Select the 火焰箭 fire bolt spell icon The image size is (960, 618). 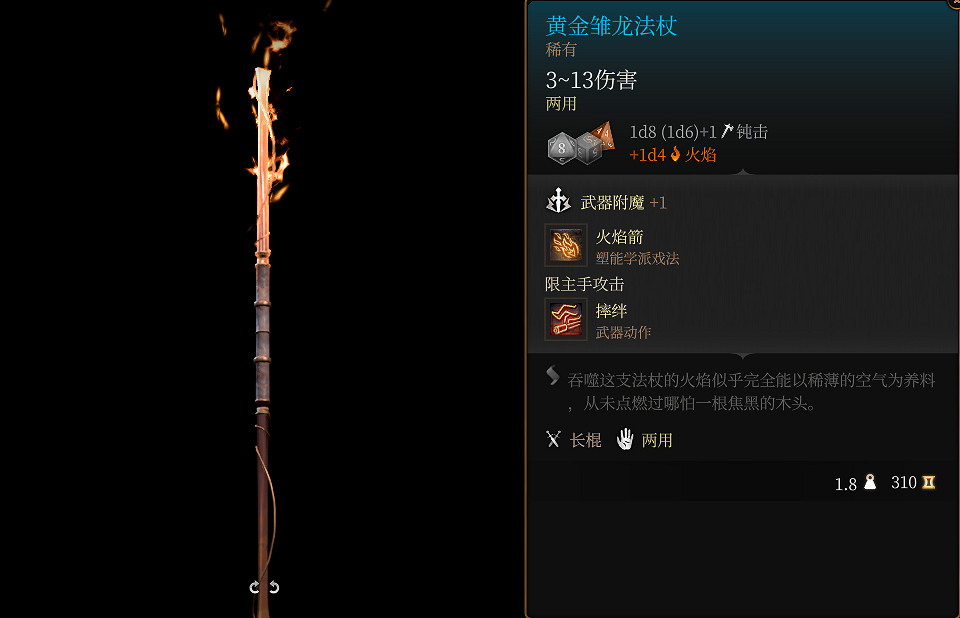coord(566,245)
